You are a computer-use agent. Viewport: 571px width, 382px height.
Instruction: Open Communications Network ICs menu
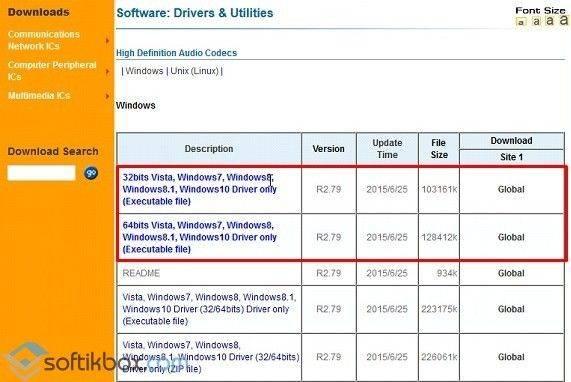point(44,40)
